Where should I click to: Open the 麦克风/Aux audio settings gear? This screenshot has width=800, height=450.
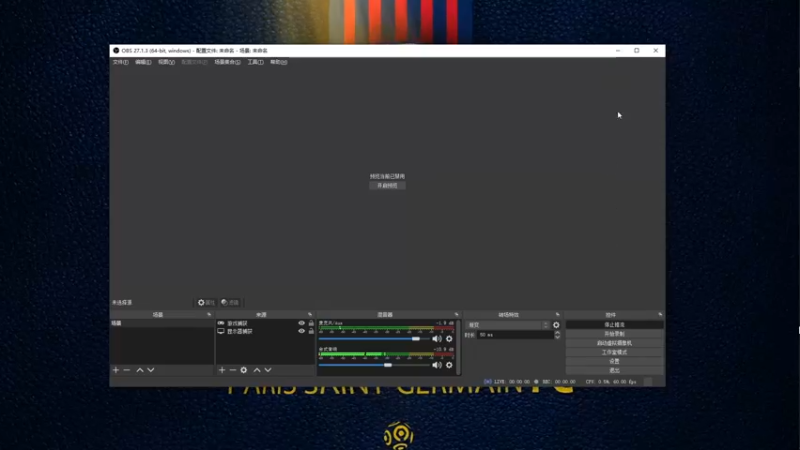coord(449,339)
